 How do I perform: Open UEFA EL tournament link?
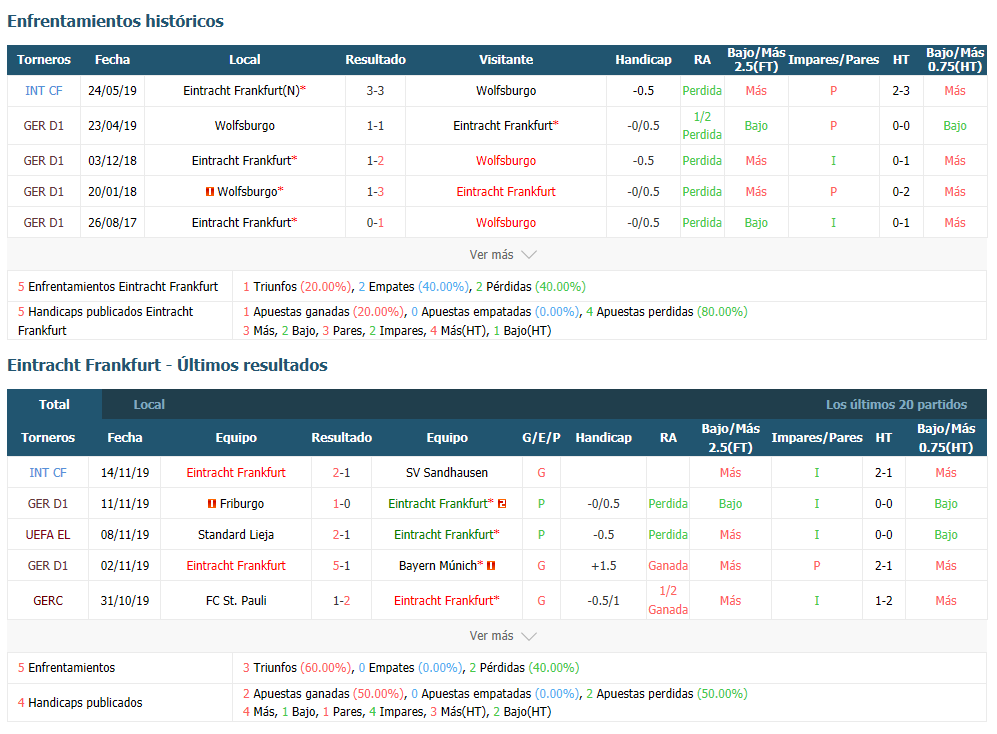pos(48,535)
